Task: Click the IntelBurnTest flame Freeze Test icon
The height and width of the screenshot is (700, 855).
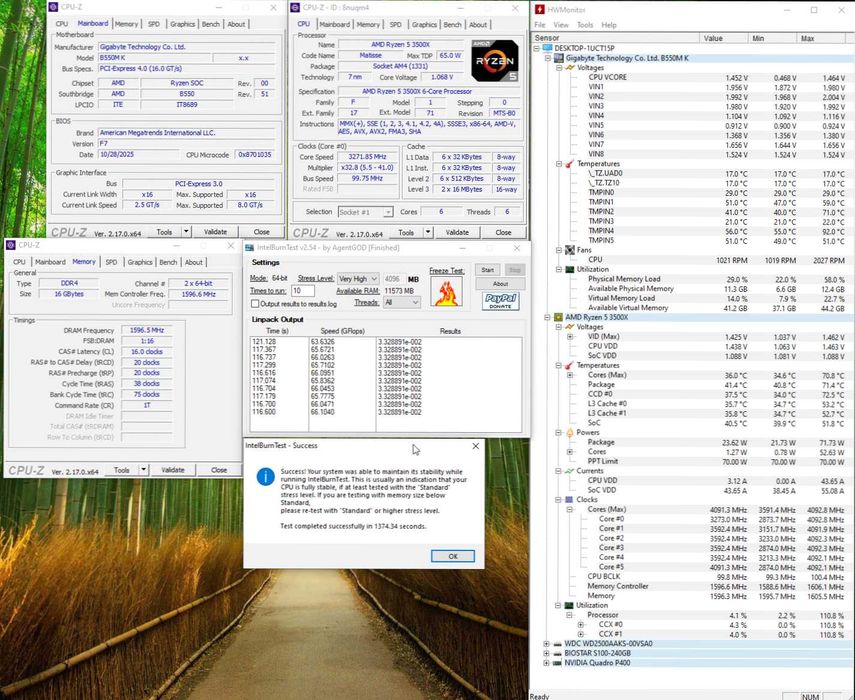Action: tap(446, 292)
